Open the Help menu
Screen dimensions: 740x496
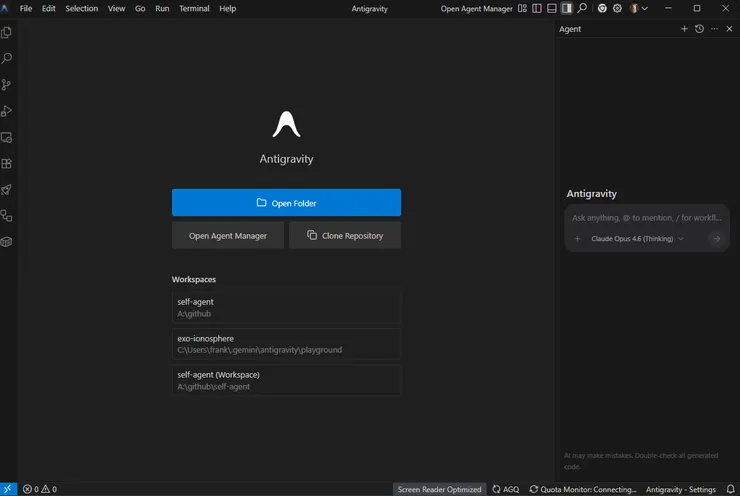[227, 8]
